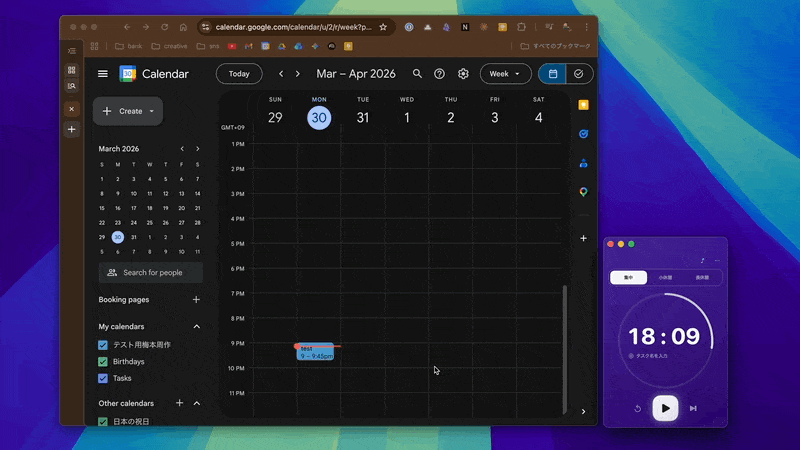The width and height of the screenshot is (800, 450).
Task: Reset the timer in timer app
Action: [638, 409]
